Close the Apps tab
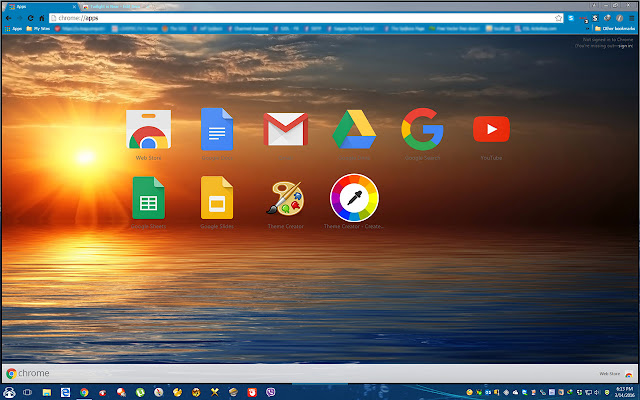 coord(74,7)
